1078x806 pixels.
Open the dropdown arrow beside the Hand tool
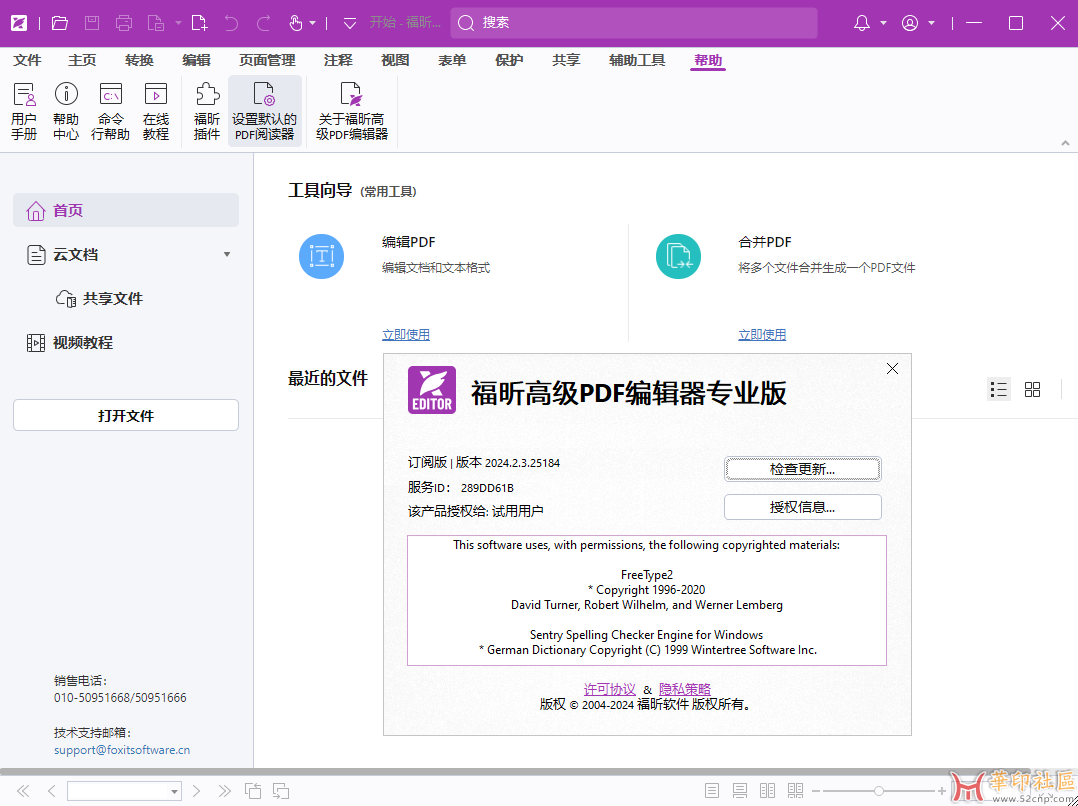(x=313, y=23)
